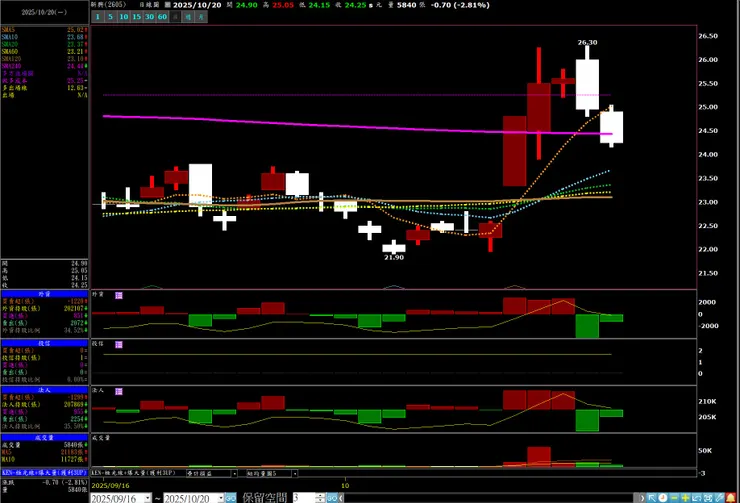Select the pencil drawing tool icon

(x=720, y=498)
